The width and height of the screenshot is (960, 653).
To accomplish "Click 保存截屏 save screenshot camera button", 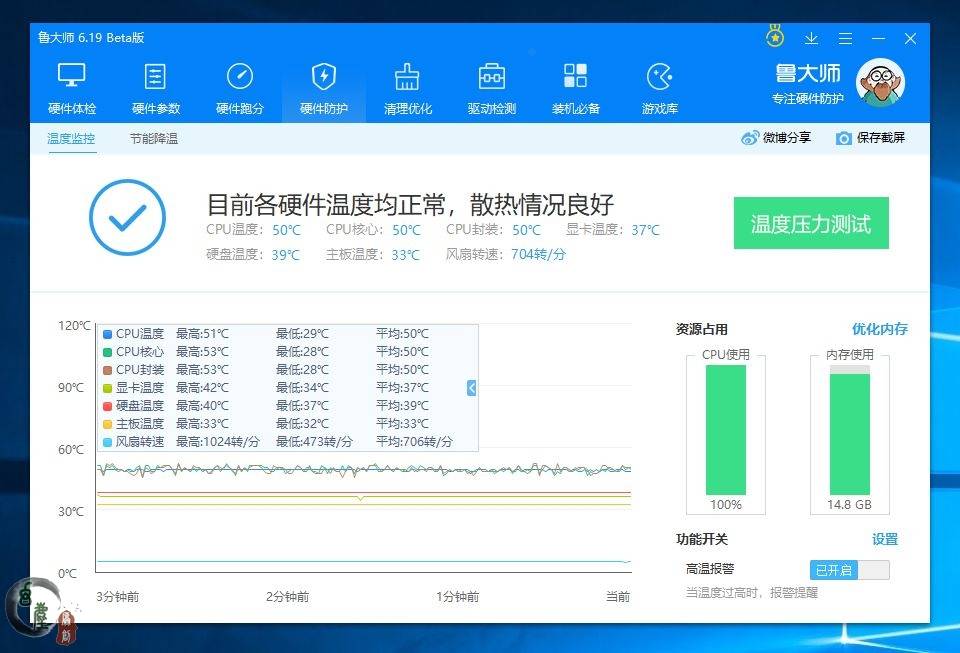I will (870, 138).
